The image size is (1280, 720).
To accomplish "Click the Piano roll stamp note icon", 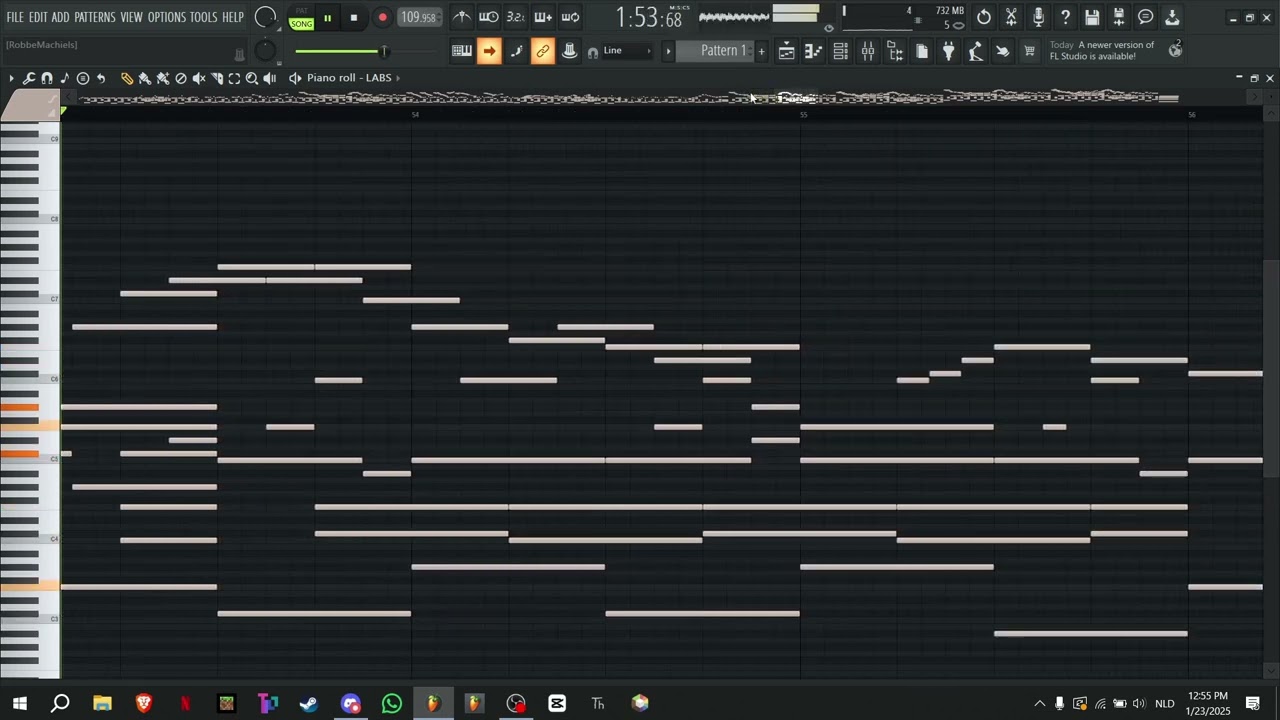I will [65, 78].
